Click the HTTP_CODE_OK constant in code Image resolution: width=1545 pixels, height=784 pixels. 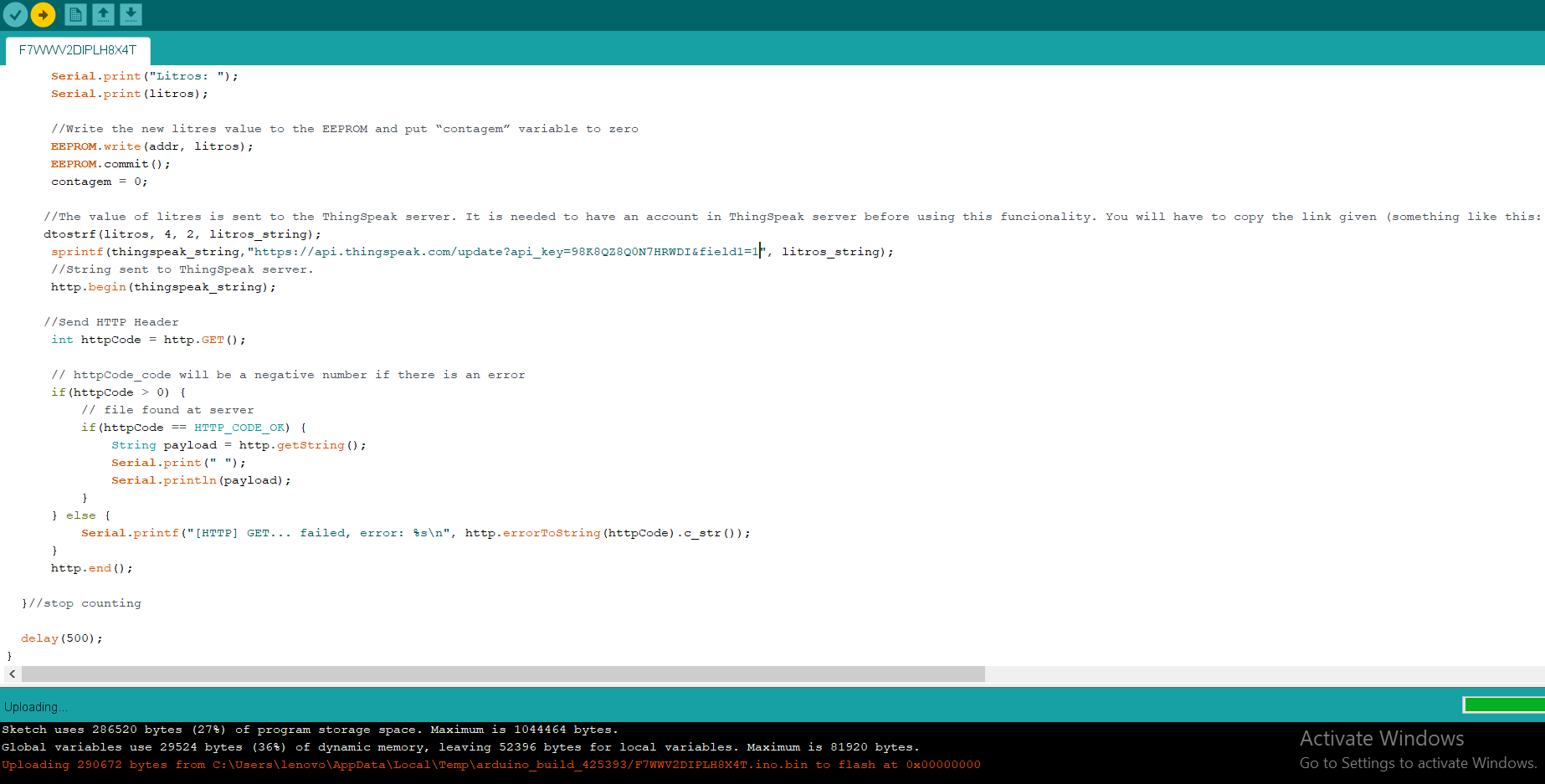click(239, 428)
